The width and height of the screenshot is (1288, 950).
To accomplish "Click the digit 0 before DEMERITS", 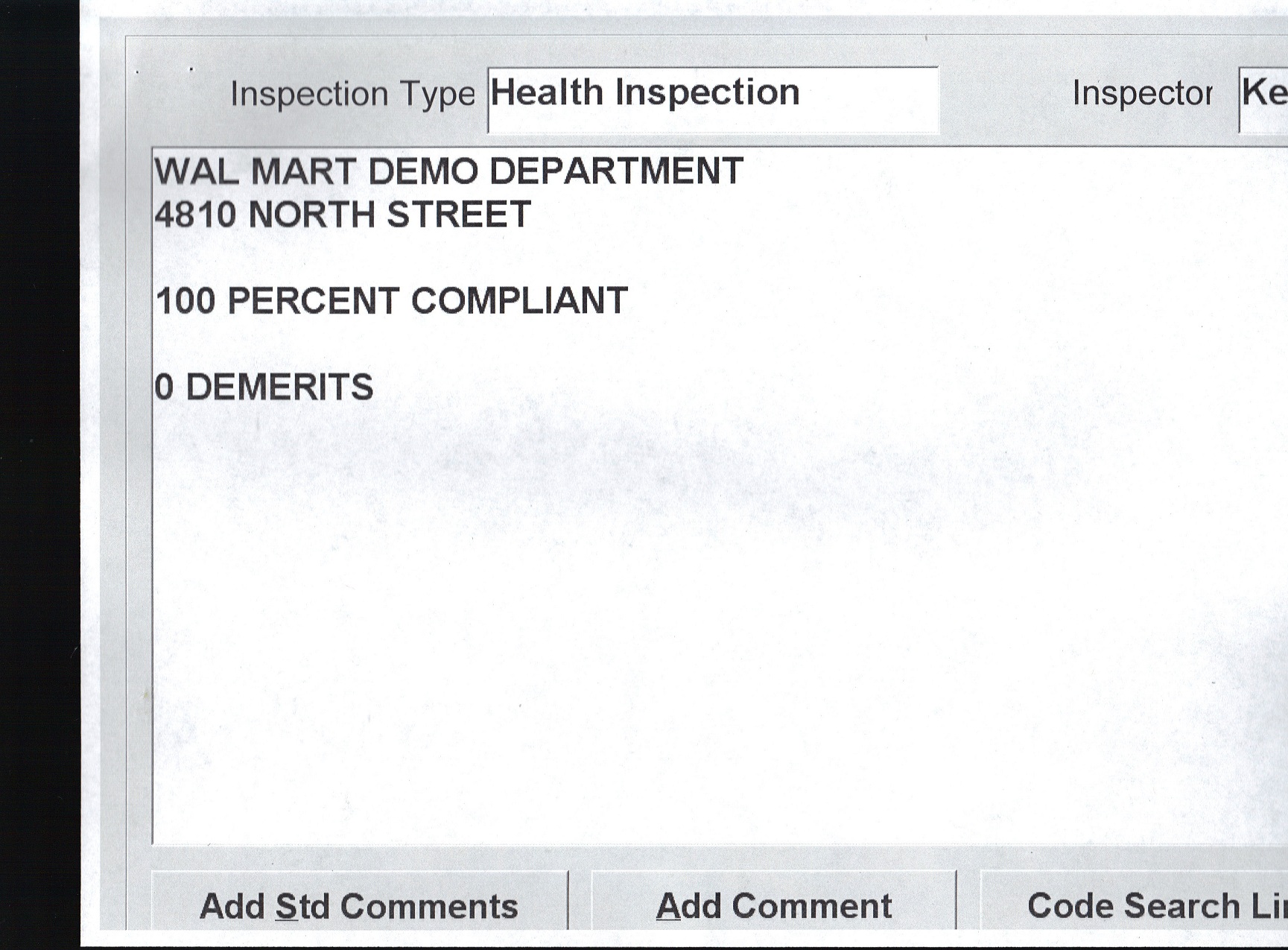I will 165,388.
